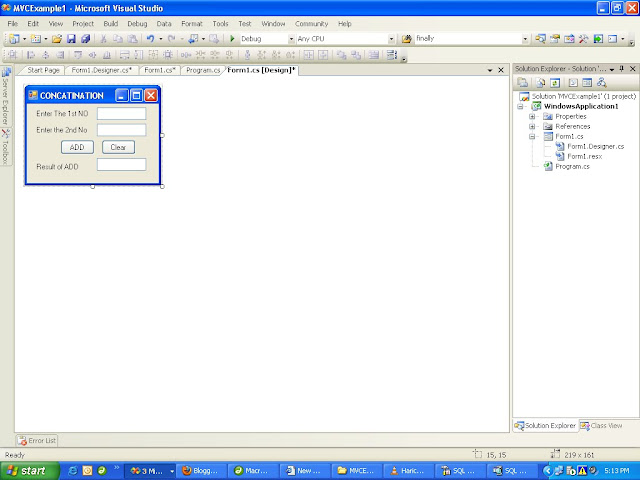This screenshot has height=480, width=640.
Task: Click the Clear button on the form
Action: coord(118,147)
